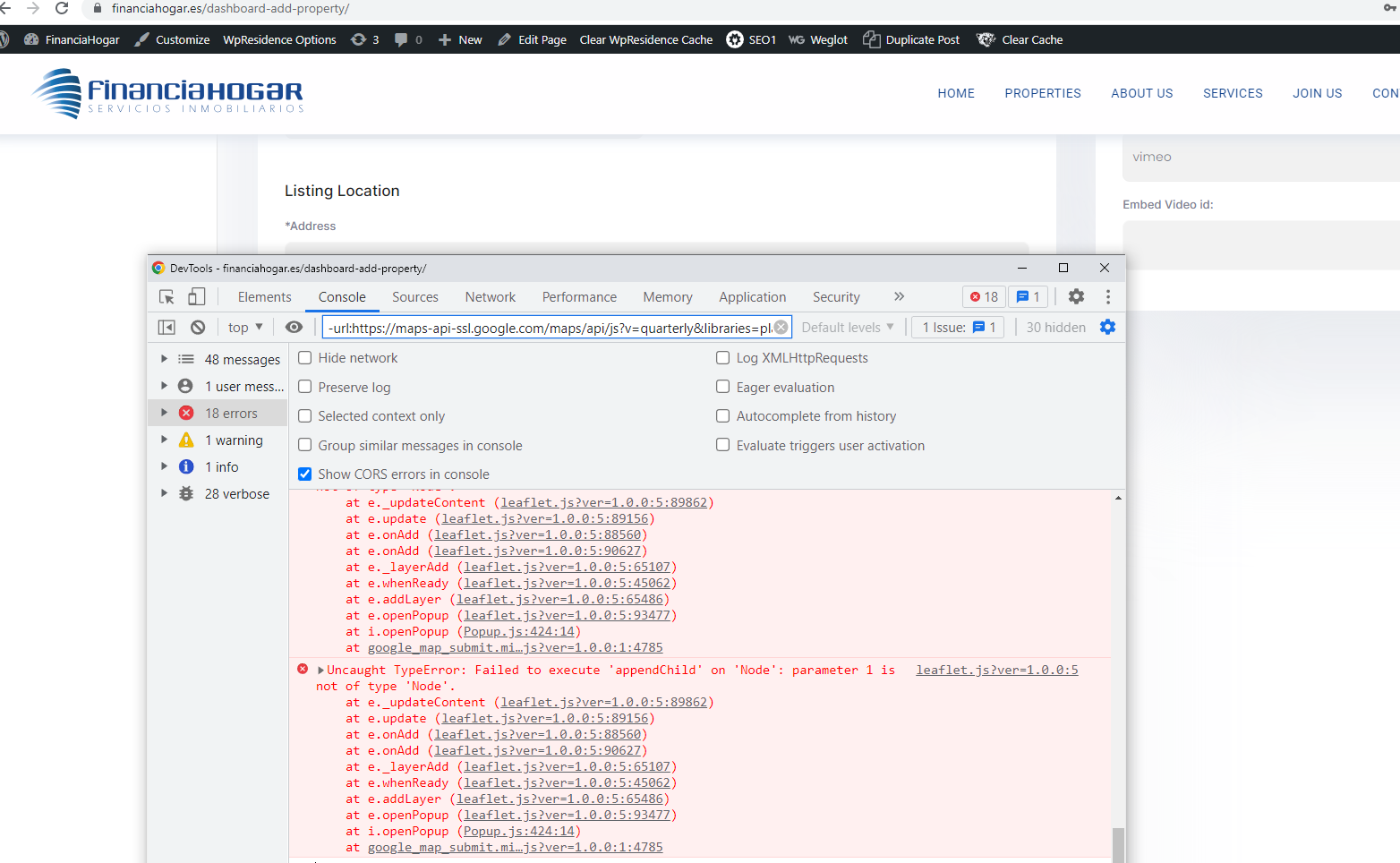Open Customize in WordPress admin bar
This screenshot has width=1400, height=863.
coord(172,39)
